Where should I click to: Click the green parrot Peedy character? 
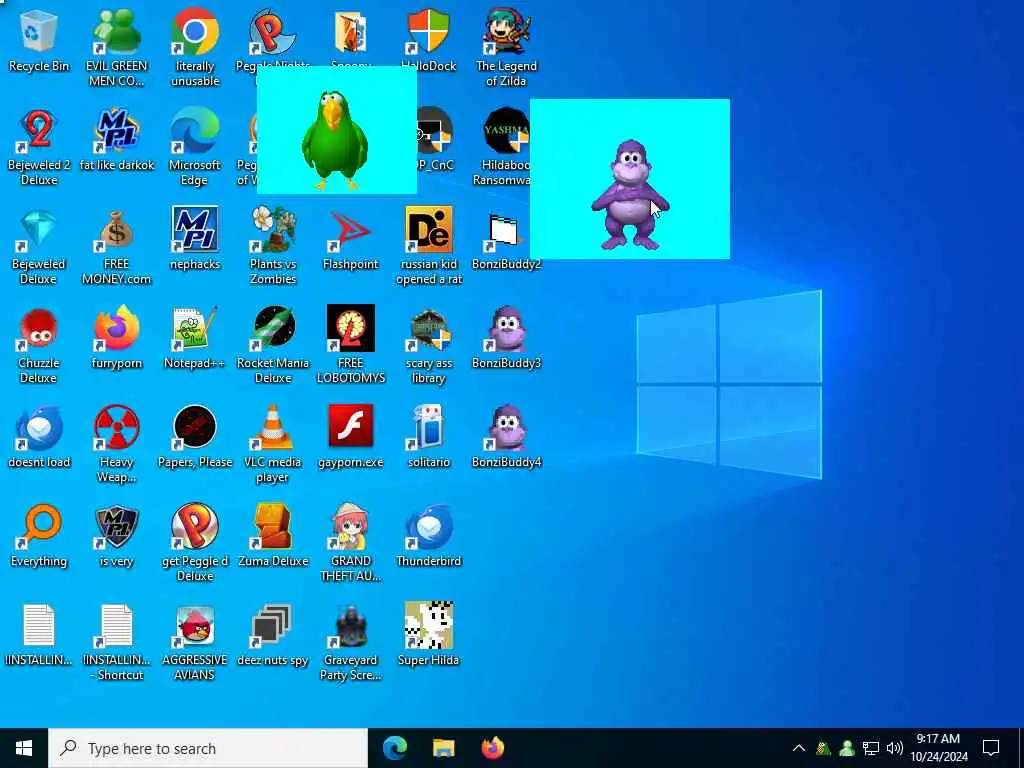tap(334, 140)
